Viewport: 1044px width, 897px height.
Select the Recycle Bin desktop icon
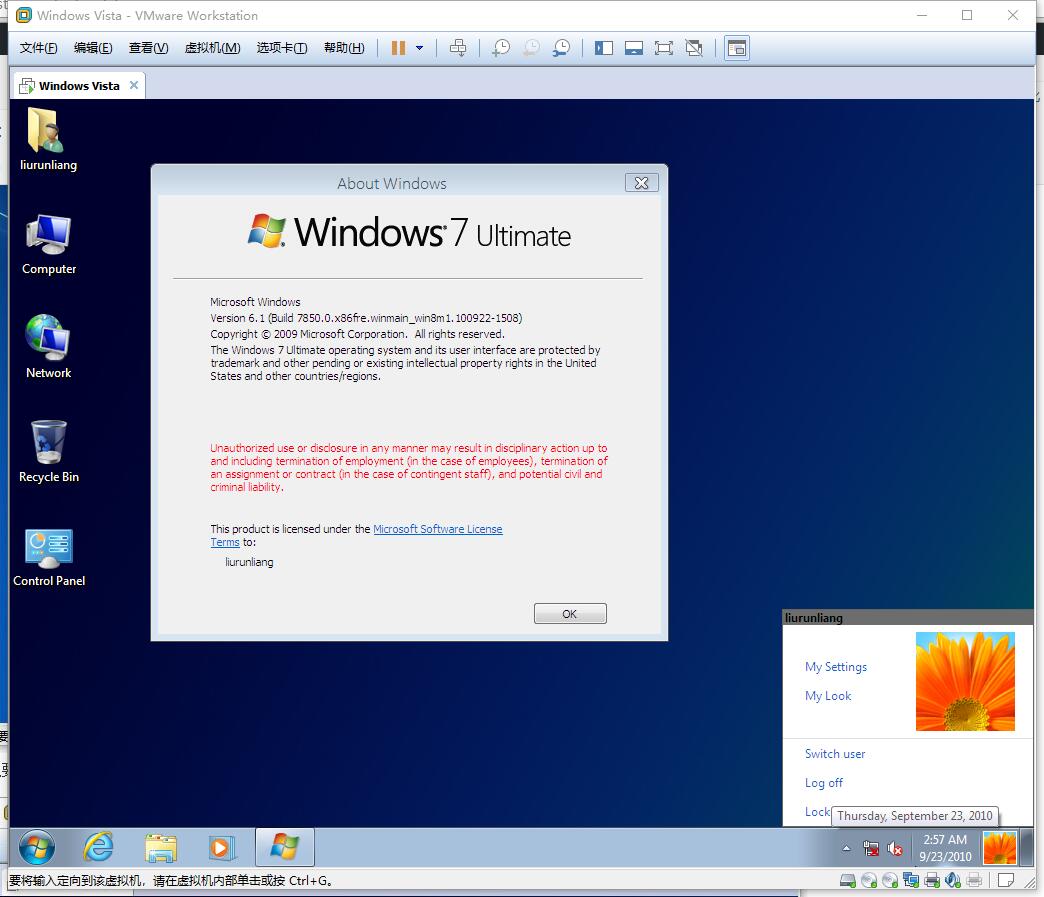click(x=49, y=451)
